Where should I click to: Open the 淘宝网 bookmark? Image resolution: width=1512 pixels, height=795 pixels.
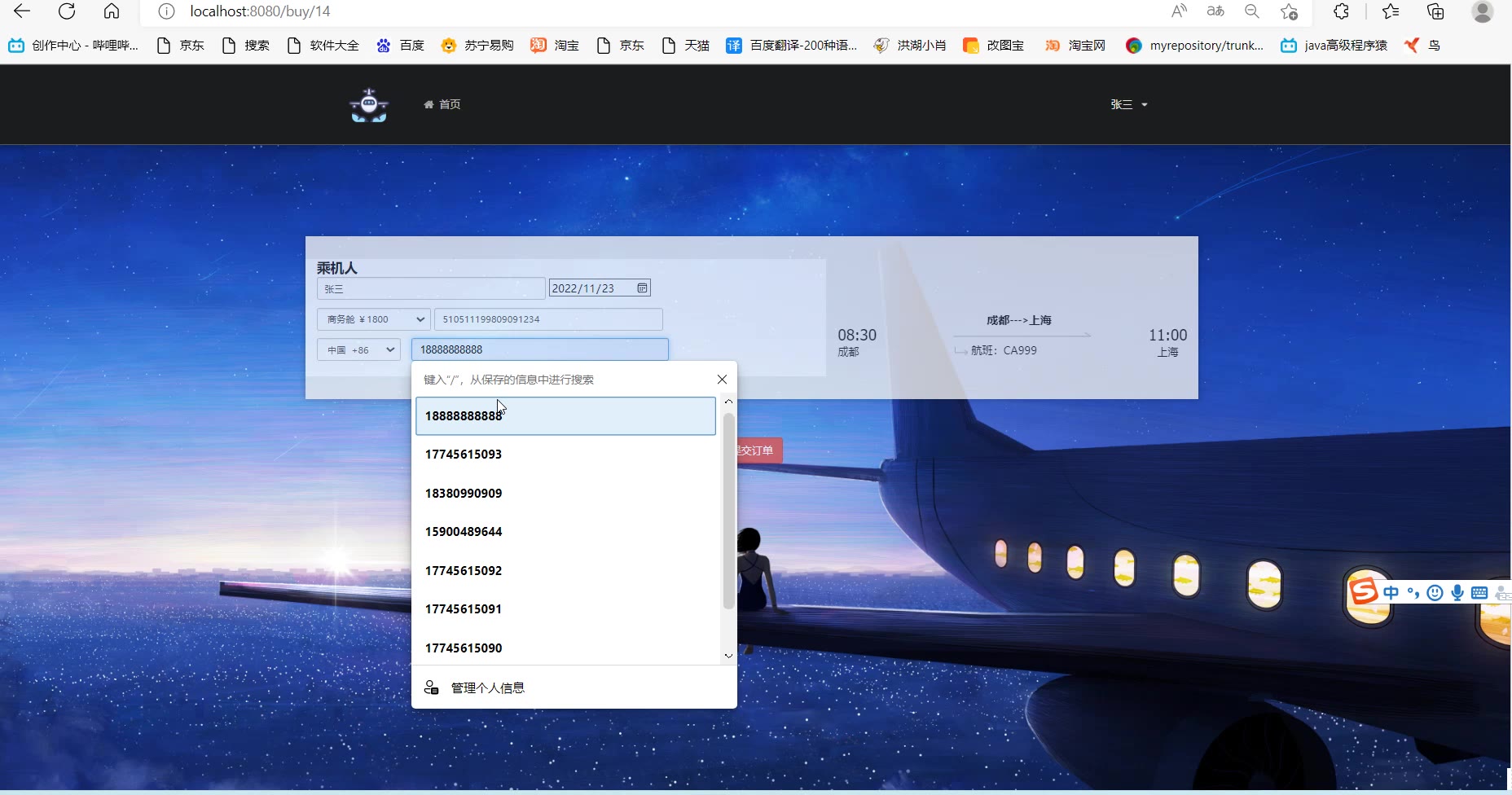pyautogui.click(x=1075, y=46)
